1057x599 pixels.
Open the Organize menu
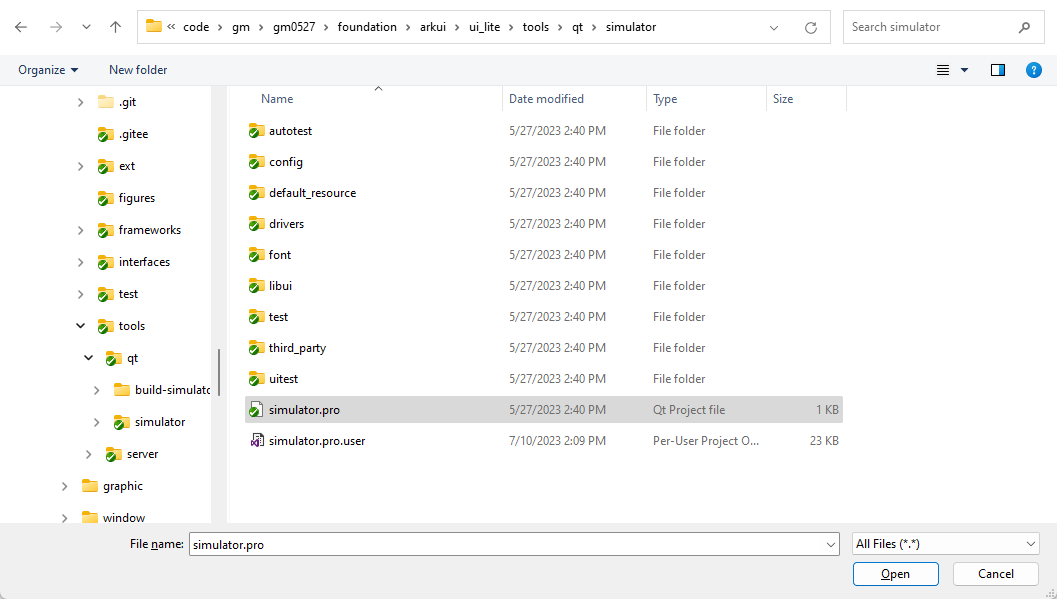click(x=48, y=70)
